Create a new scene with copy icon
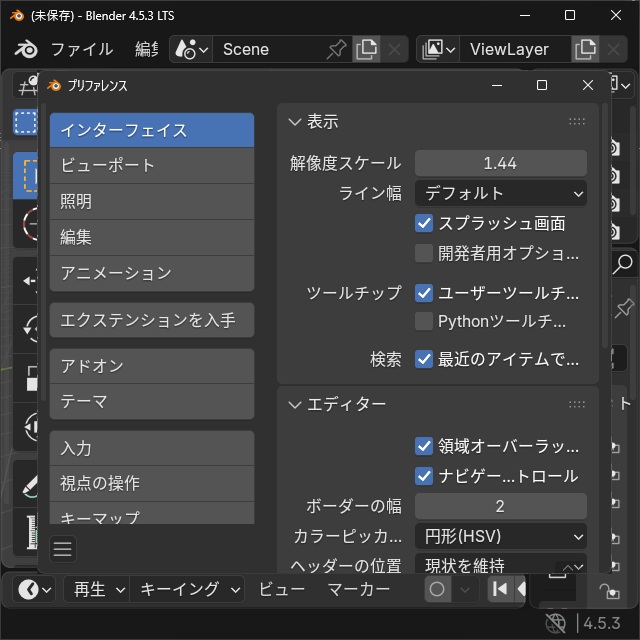 [366, 49]
